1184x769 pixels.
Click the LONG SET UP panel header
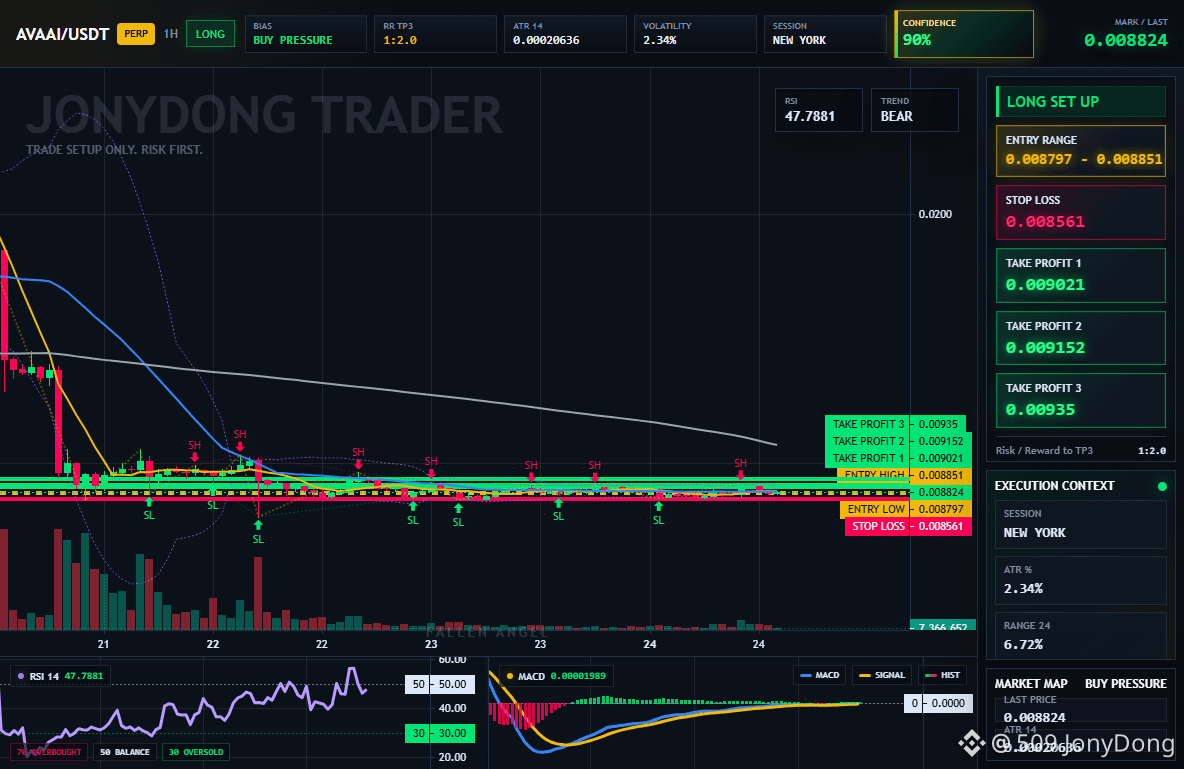click(1081, 101)
